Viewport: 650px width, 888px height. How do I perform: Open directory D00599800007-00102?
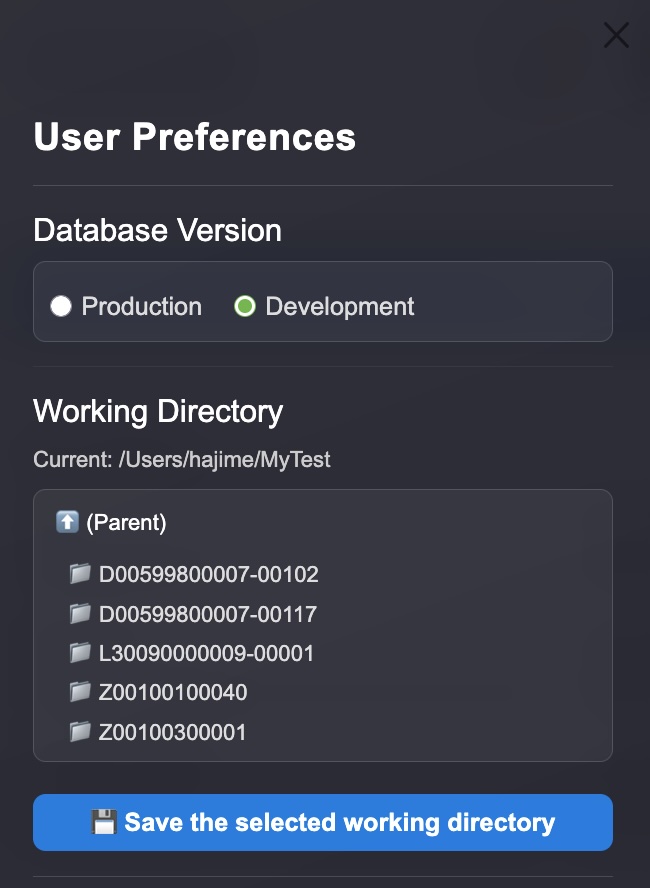pyautogui.click(x=209, y=574)
